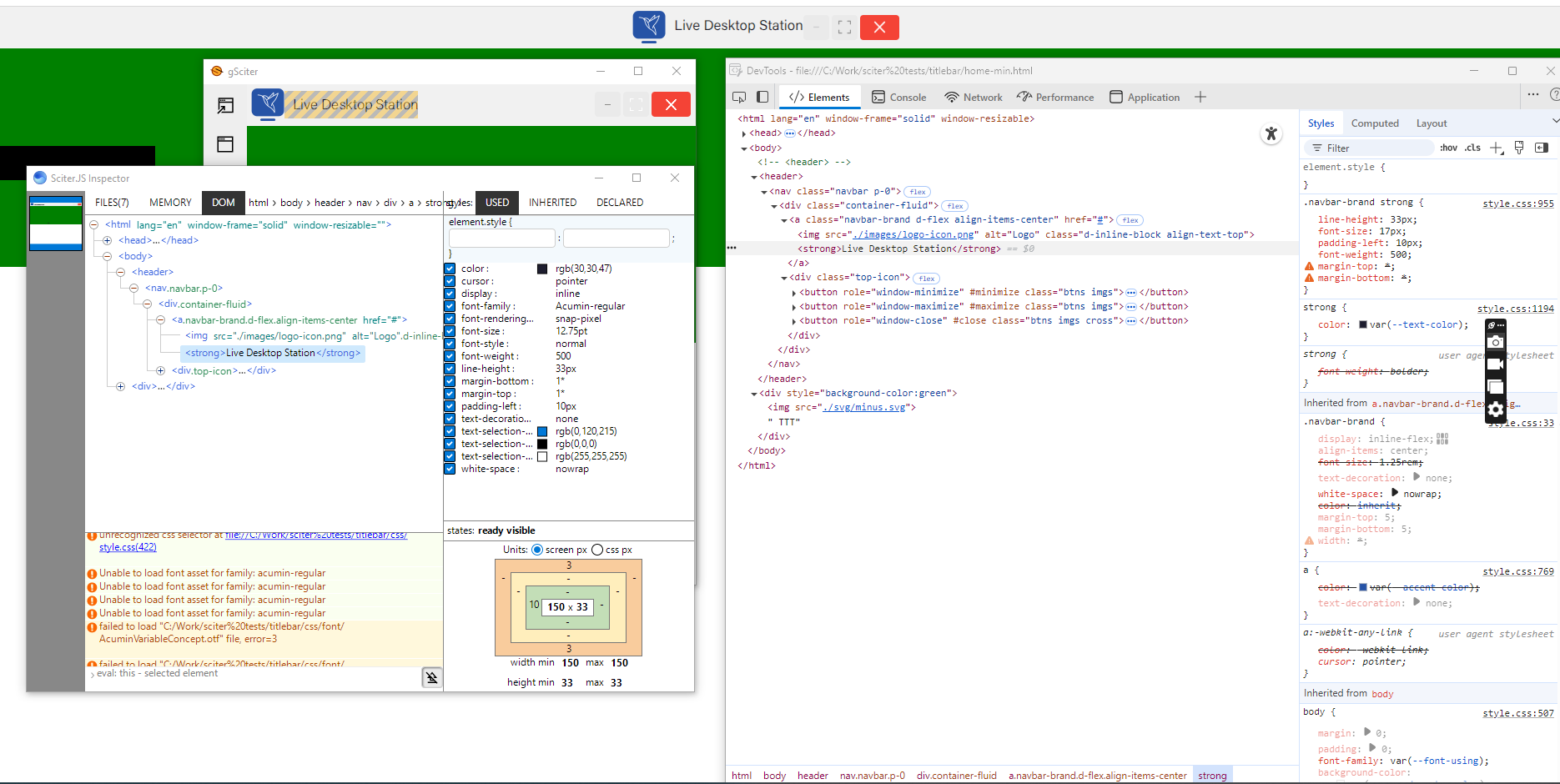Toggle the white-space property checkbox
Image resolution: width=1560 pixels, height=784 pixels.
pos(450,469)
